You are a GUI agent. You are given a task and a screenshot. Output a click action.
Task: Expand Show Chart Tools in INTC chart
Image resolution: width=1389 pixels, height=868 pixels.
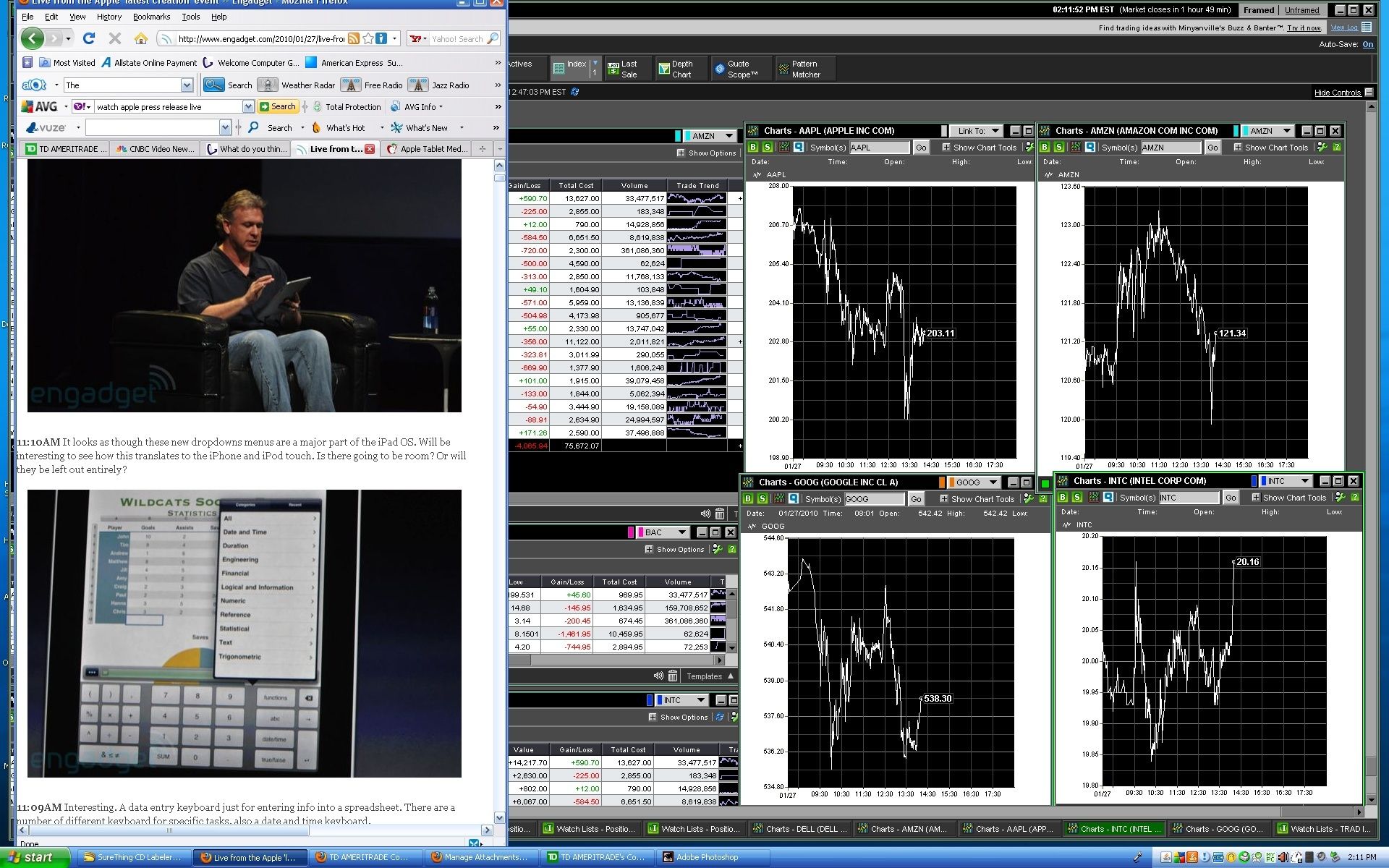tap(1289, 497)
